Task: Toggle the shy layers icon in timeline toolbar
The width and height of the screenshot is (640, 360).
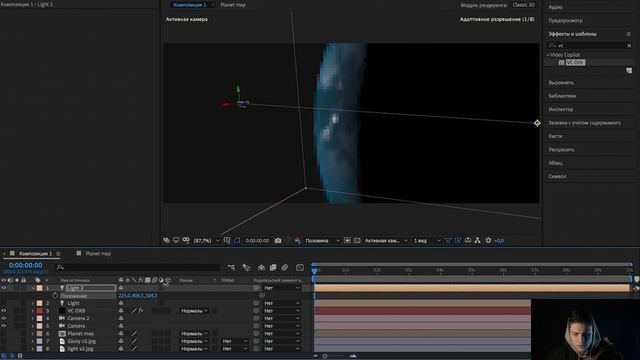Action: tap(261, 268)
